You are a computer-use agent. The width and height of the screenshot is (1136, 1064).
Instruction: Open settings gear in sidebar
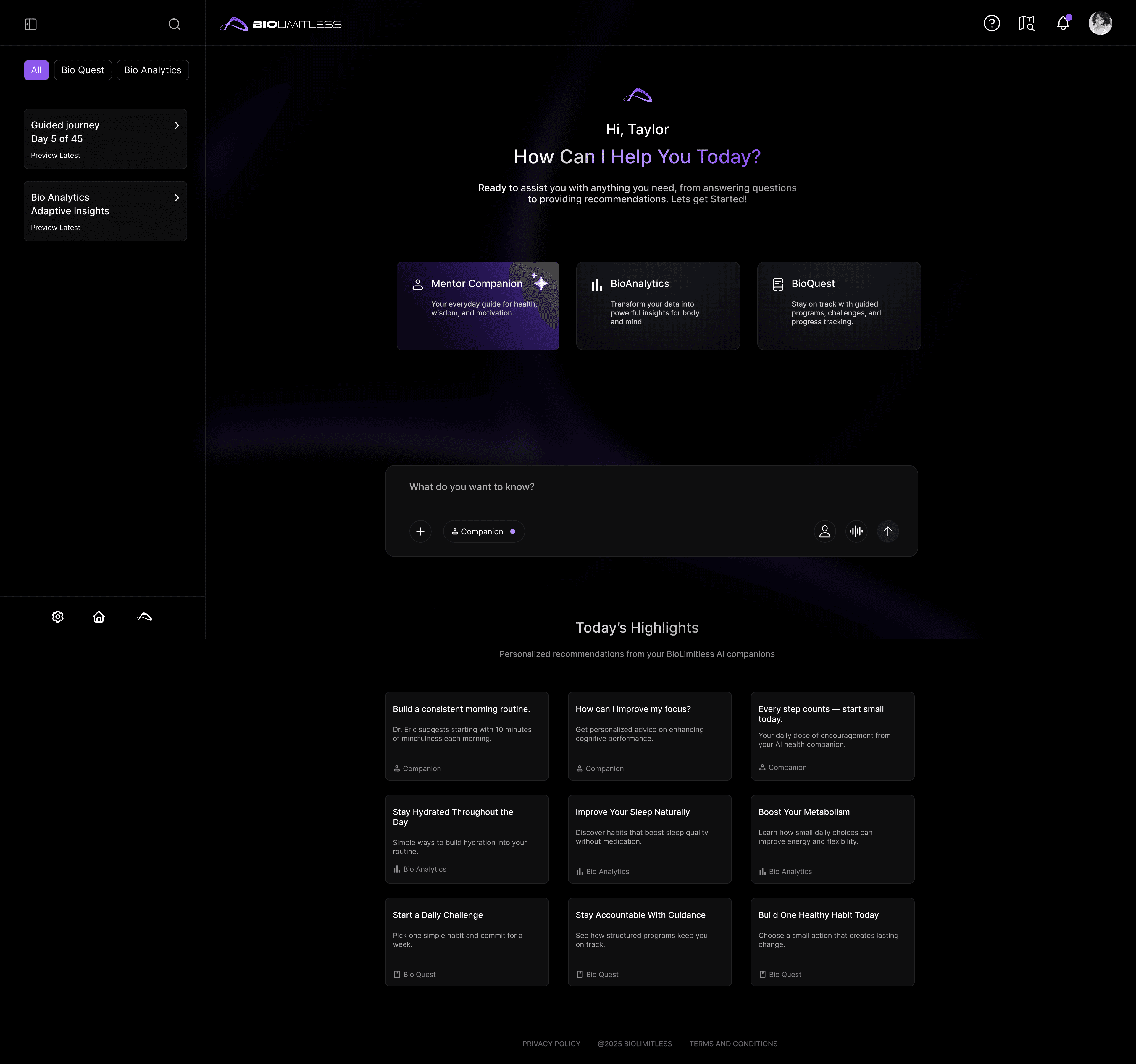click(x=58, y=617)
